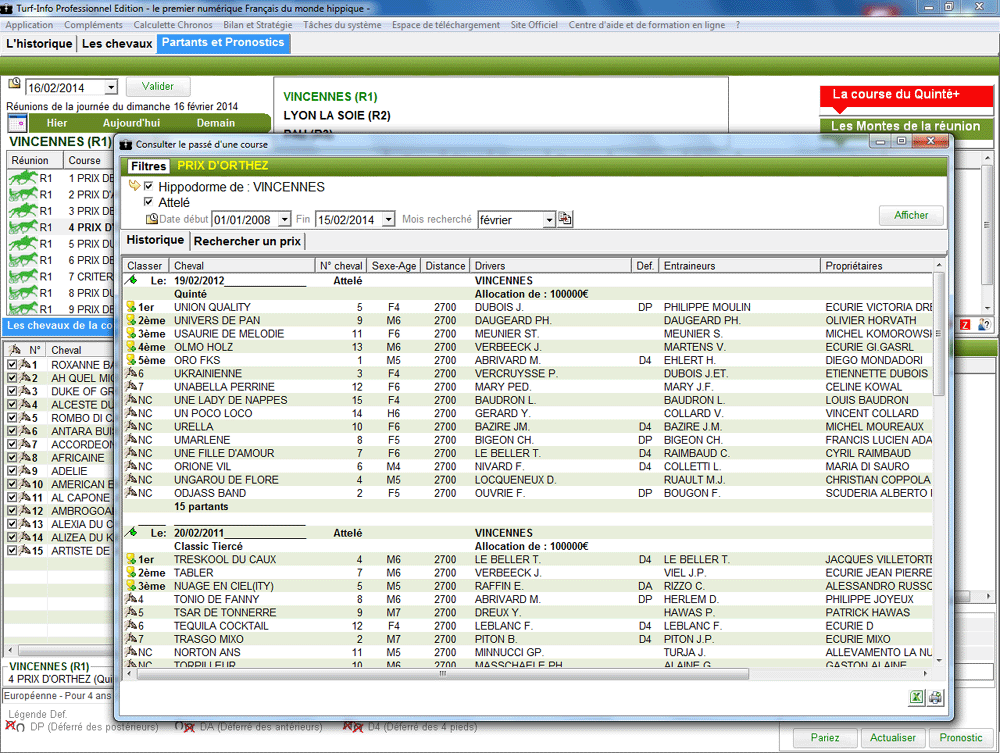This screenshot has width=1000, height=753.
Task: Uncheck horse number 8 AFRICAINE checkbox
Action: [x=12, y=458]
